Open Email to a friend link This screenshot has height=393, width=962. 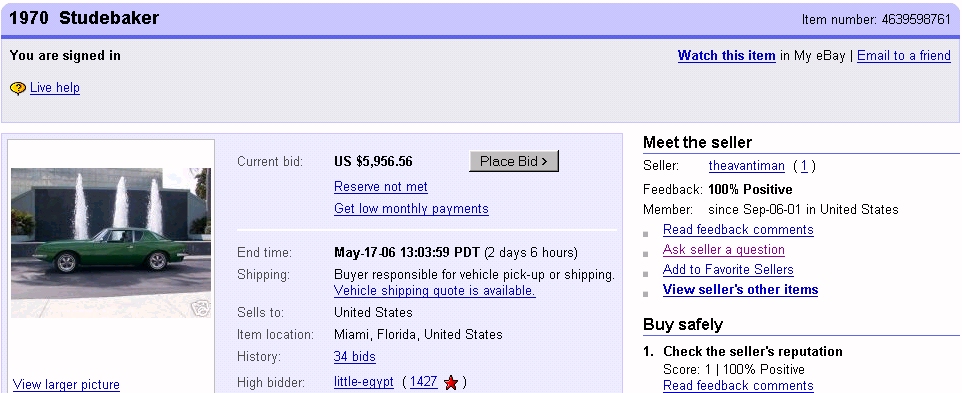[904, 56]
